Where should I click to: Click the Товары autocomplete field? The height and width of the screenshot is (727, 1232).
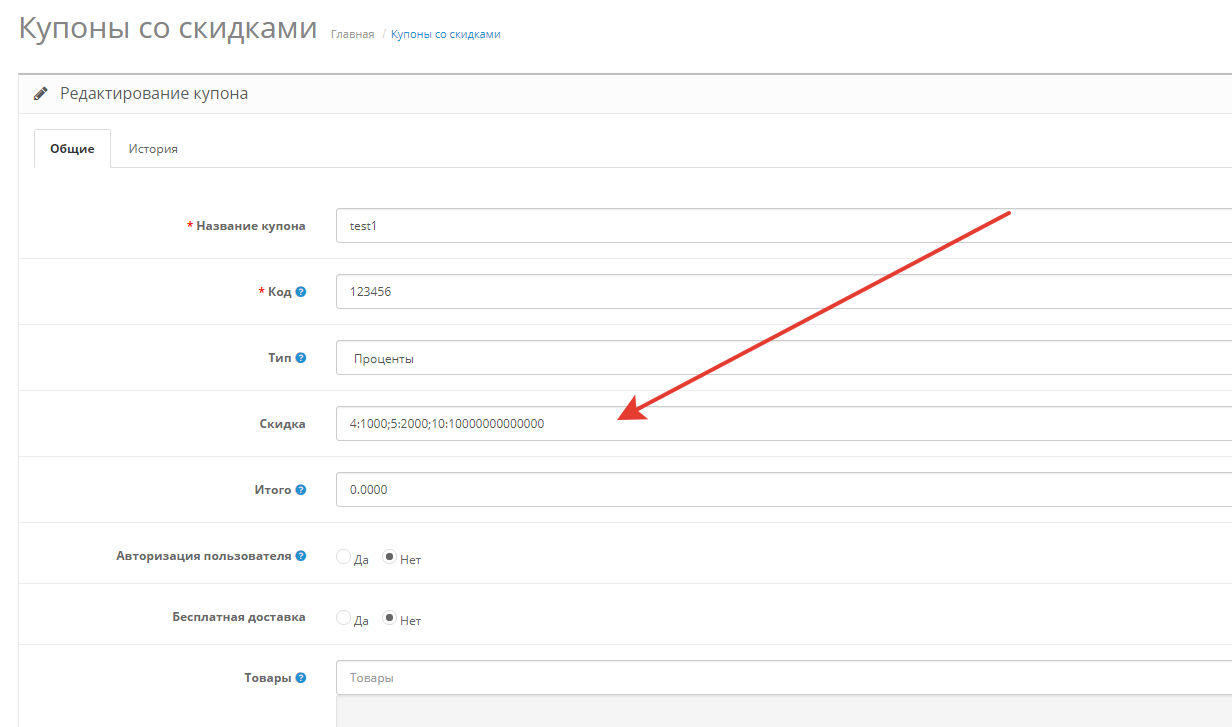pyautogui.click(x=780, y=678)
